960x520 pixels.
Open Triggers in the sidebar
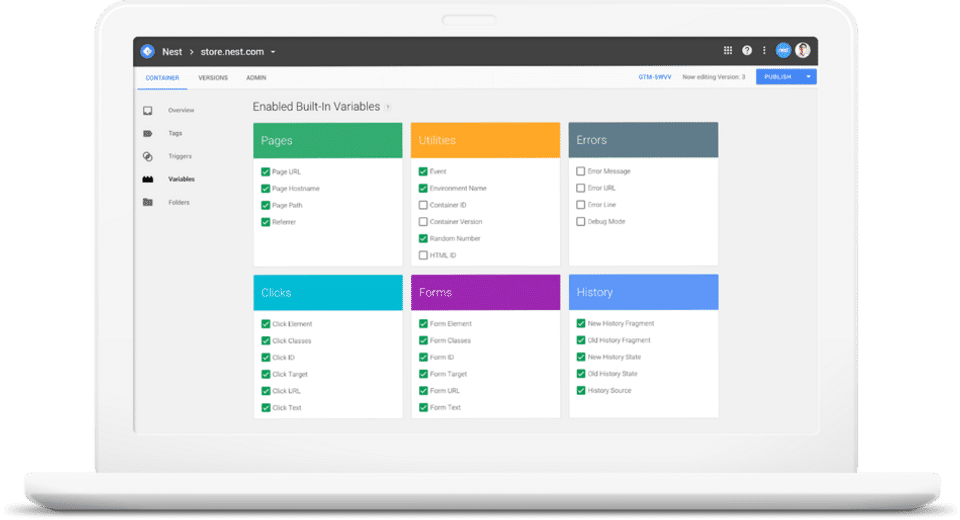(x=180, y=156)
